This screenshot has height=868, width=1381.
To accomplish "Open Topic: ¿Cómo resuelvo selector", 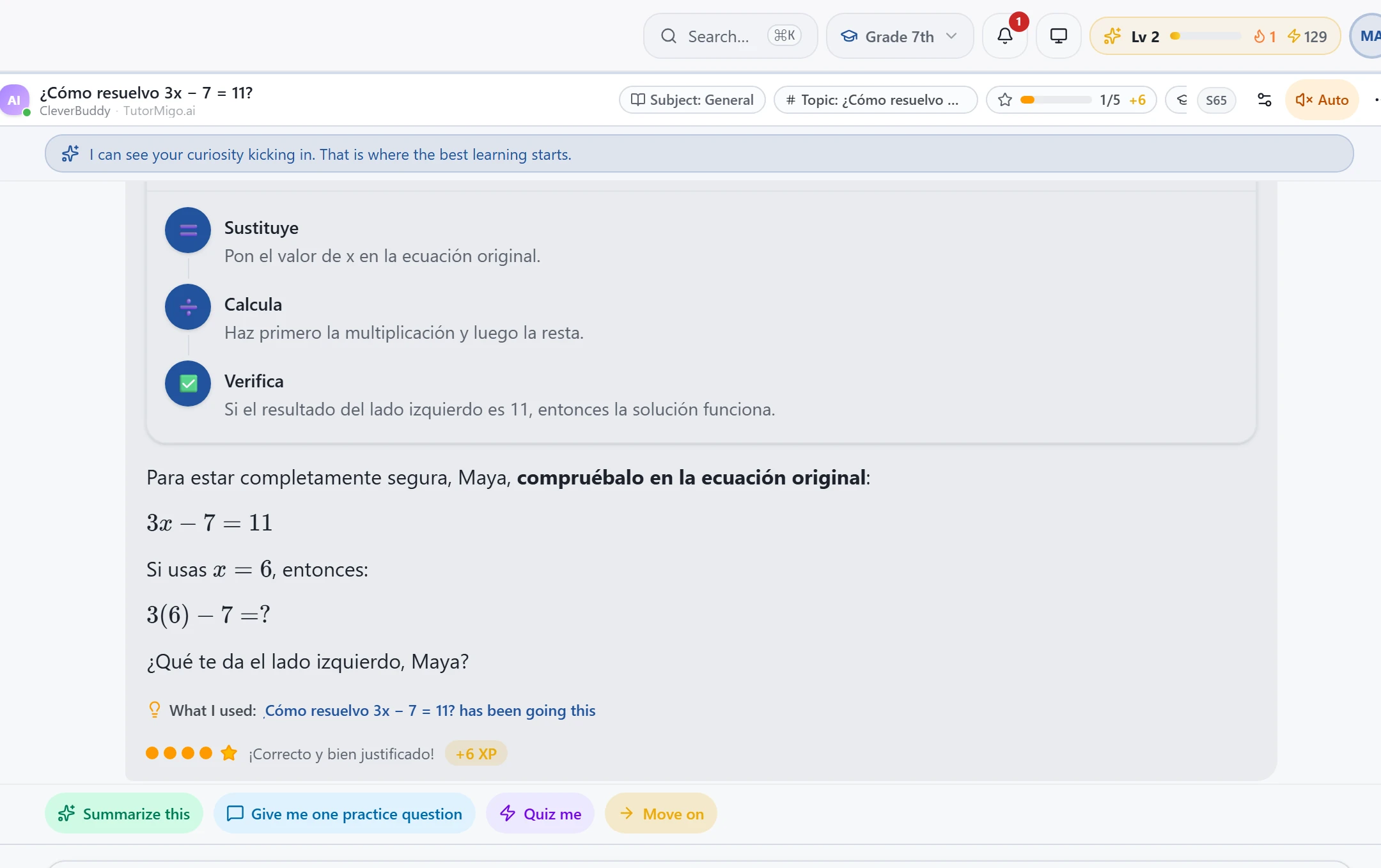I will [x=875, y=100].
